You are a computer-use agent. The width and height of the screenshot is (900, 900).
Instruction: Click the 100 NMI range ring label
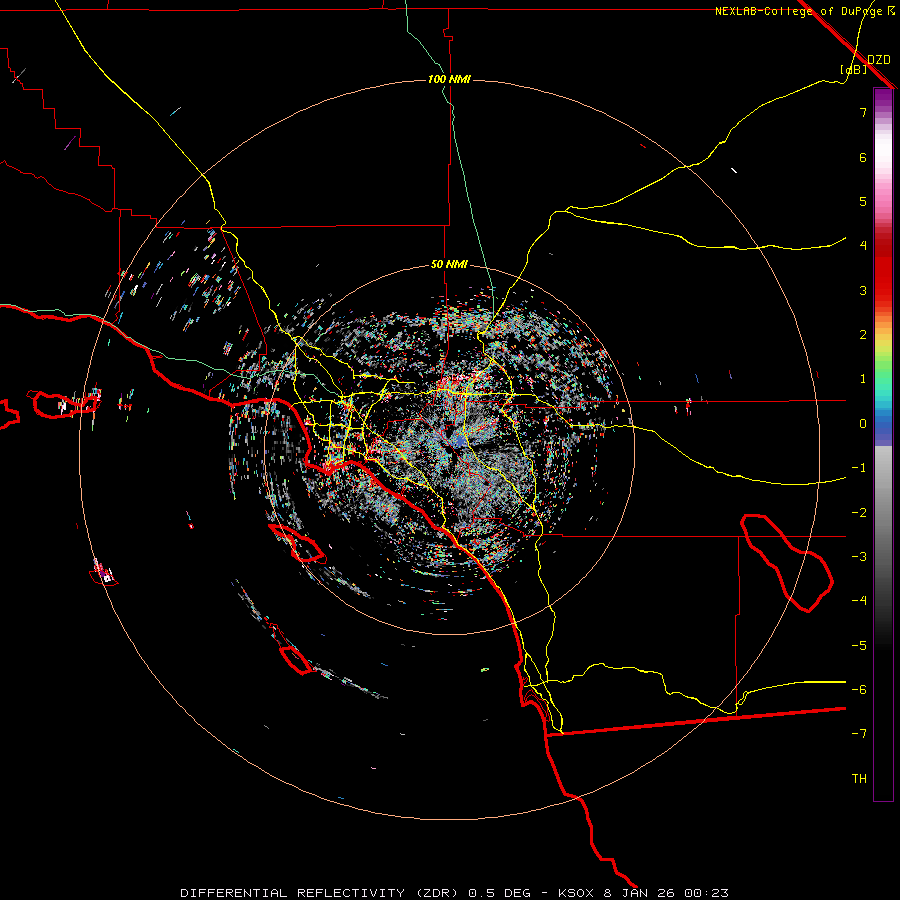tap(449, 79)
